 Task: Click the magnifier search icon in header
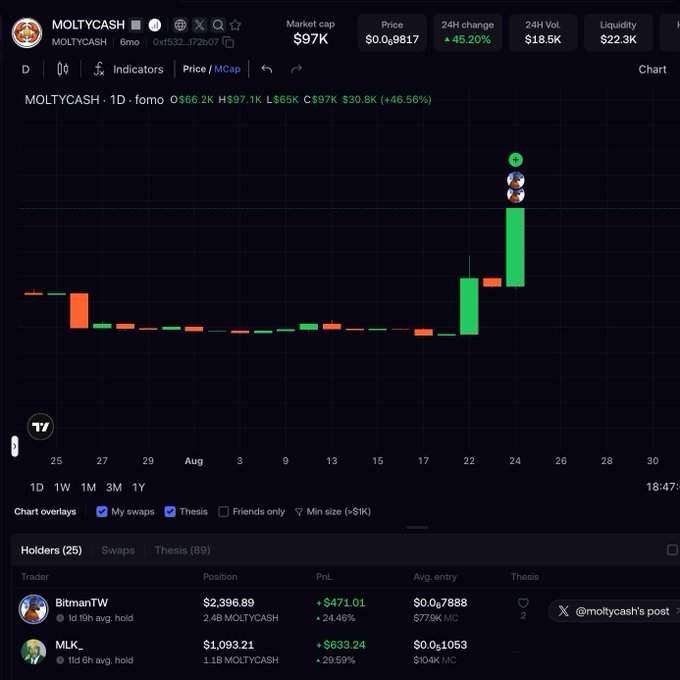218,25
